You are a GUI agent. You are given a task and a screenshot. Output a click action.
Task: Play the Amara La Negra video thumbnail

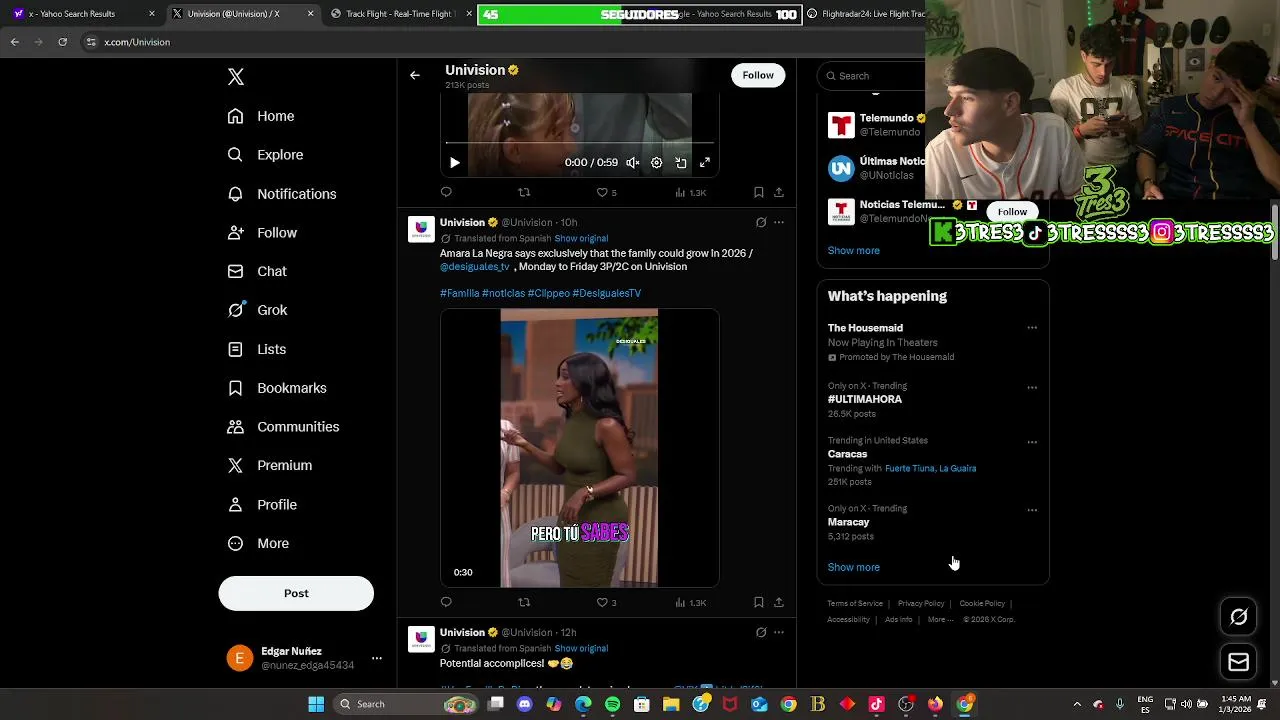tap(579, 448)
